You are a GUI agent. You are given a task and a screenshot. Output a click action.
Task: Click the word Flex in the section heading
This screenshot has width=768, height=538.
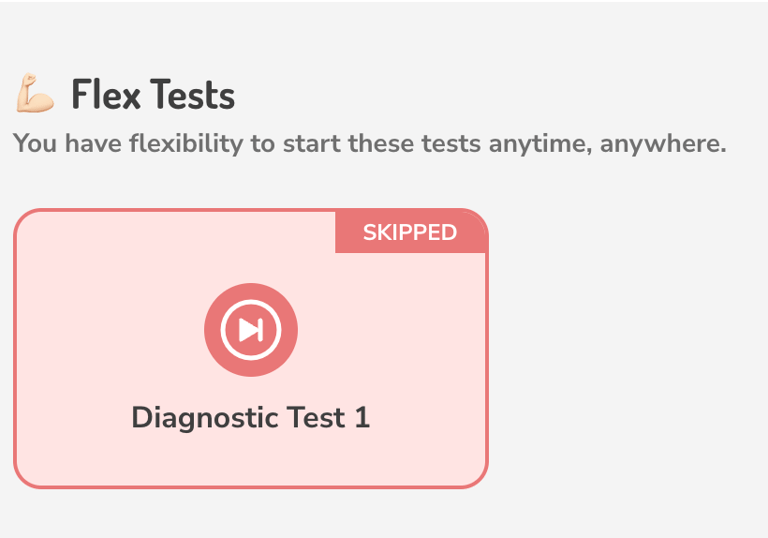[x=106, y=94]
